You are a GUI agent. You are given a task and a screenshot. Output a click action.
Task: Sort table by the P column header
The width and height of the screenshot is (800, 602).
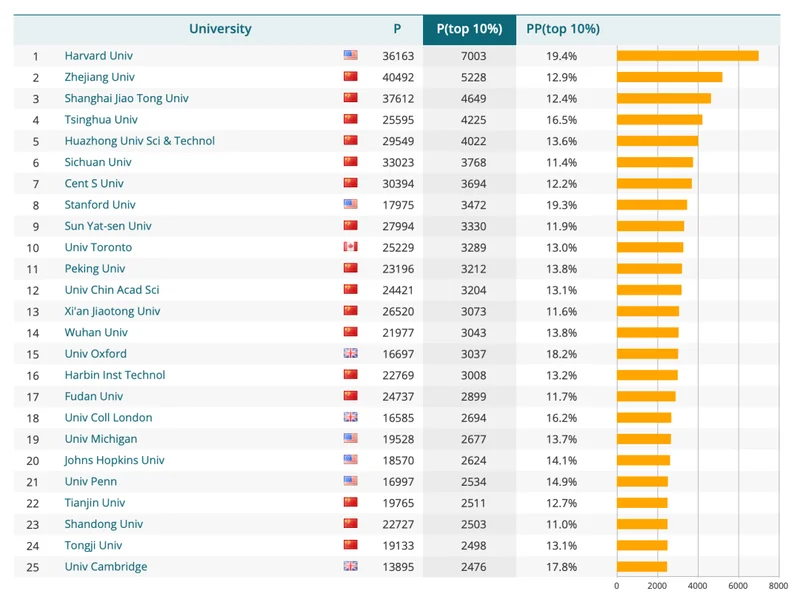click(x=397, y=29)
